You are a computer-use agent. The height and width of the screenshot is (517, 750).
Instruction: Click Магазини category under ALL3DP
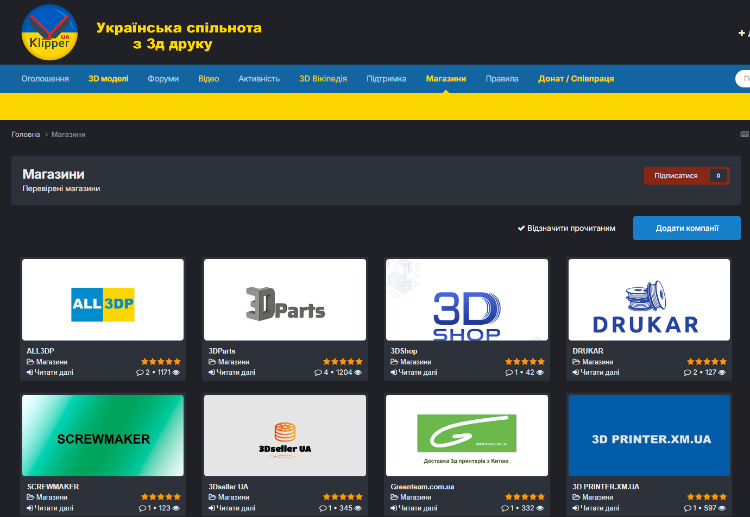pos(52,362)
